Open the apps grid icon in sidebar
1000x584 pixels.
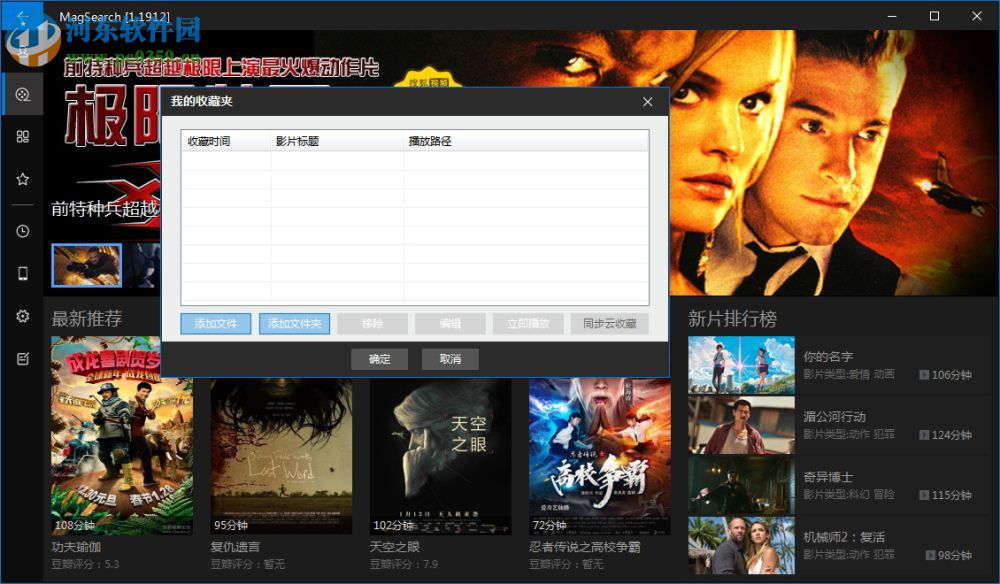point(22,136)
